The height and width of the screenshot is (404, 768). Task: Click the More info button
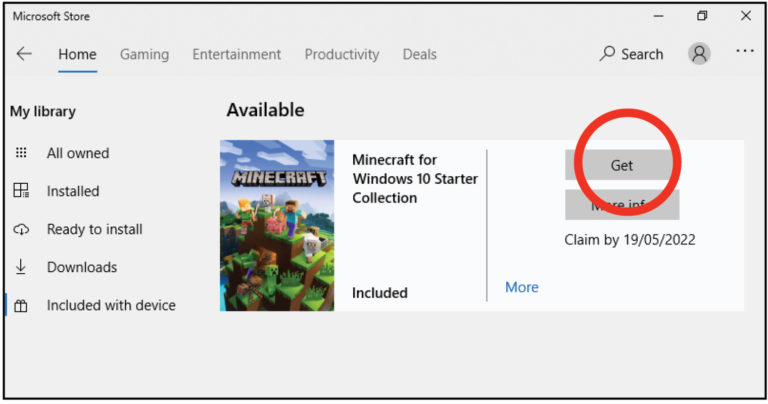[621, 206]
